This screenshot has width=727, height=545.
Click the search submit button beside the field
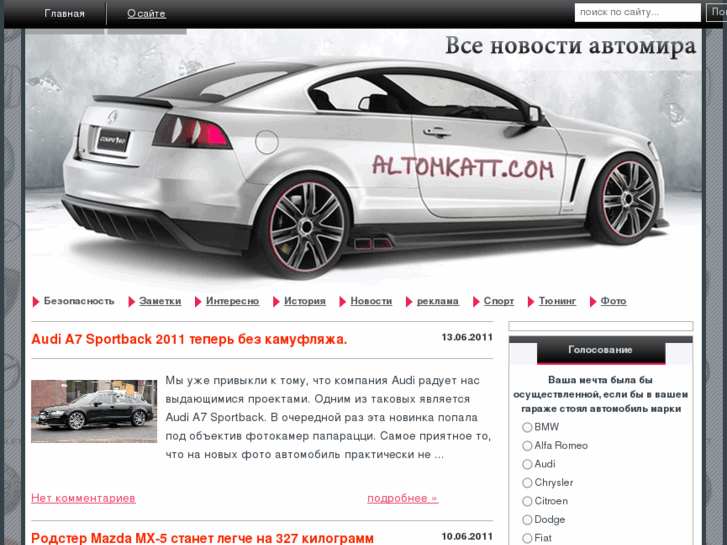(x=717, y=13)
